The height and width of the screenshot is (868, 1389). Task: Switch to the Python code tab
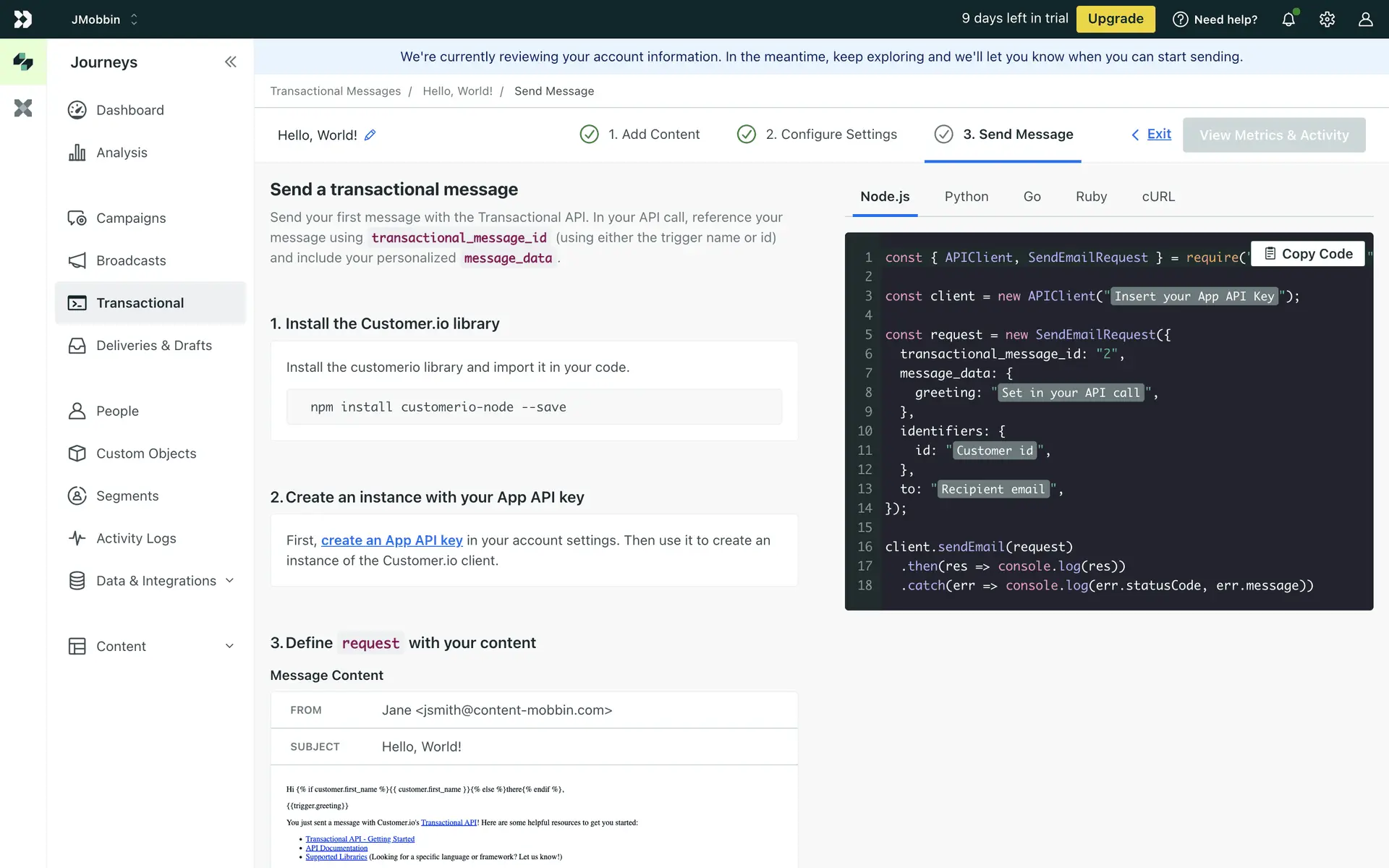click(966, 197)
